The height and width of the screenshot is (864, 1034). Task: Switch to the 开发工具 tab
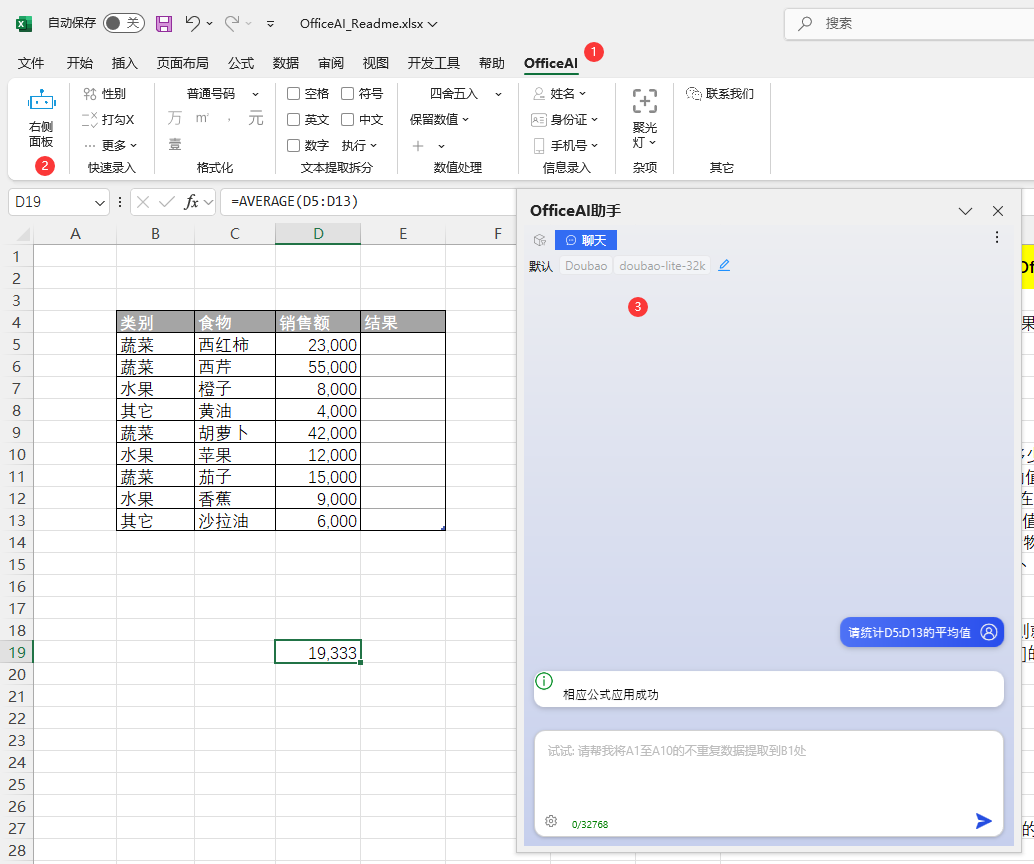point(433,63)
